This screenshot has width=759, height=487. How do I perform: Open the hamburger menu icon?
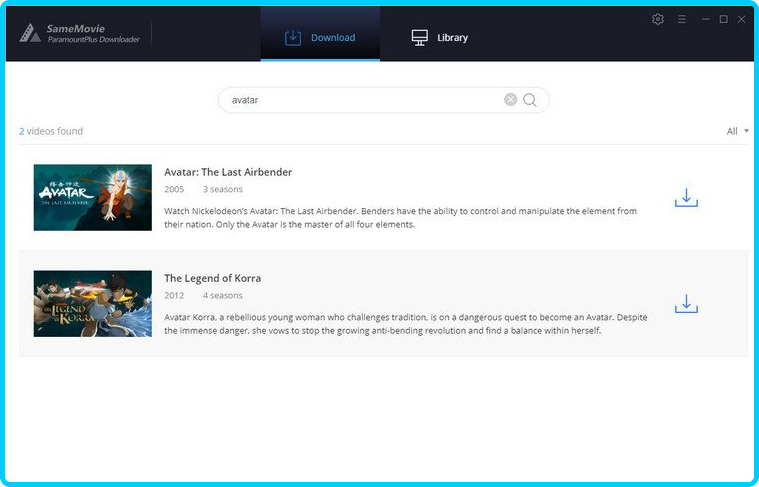point(682,19)
